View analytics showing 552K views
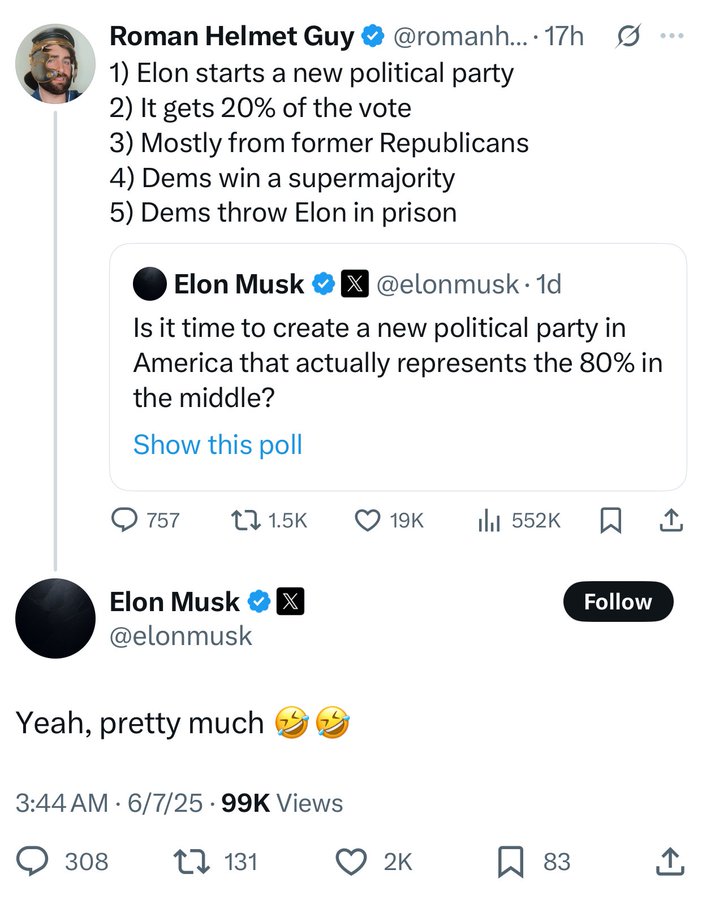Image resolution: width=702 pixels, height=900 pixels. coord(519,520)
